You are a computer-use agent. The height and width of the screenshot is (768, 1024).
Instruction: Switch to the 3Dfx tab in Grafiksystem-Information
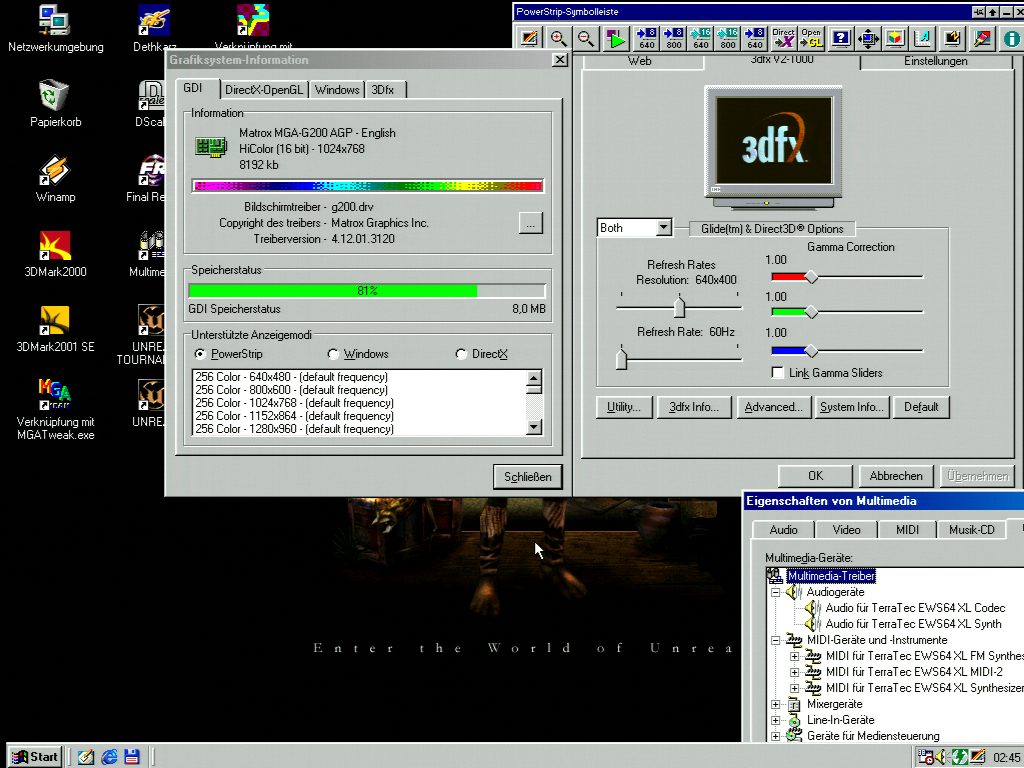[385, 89]
